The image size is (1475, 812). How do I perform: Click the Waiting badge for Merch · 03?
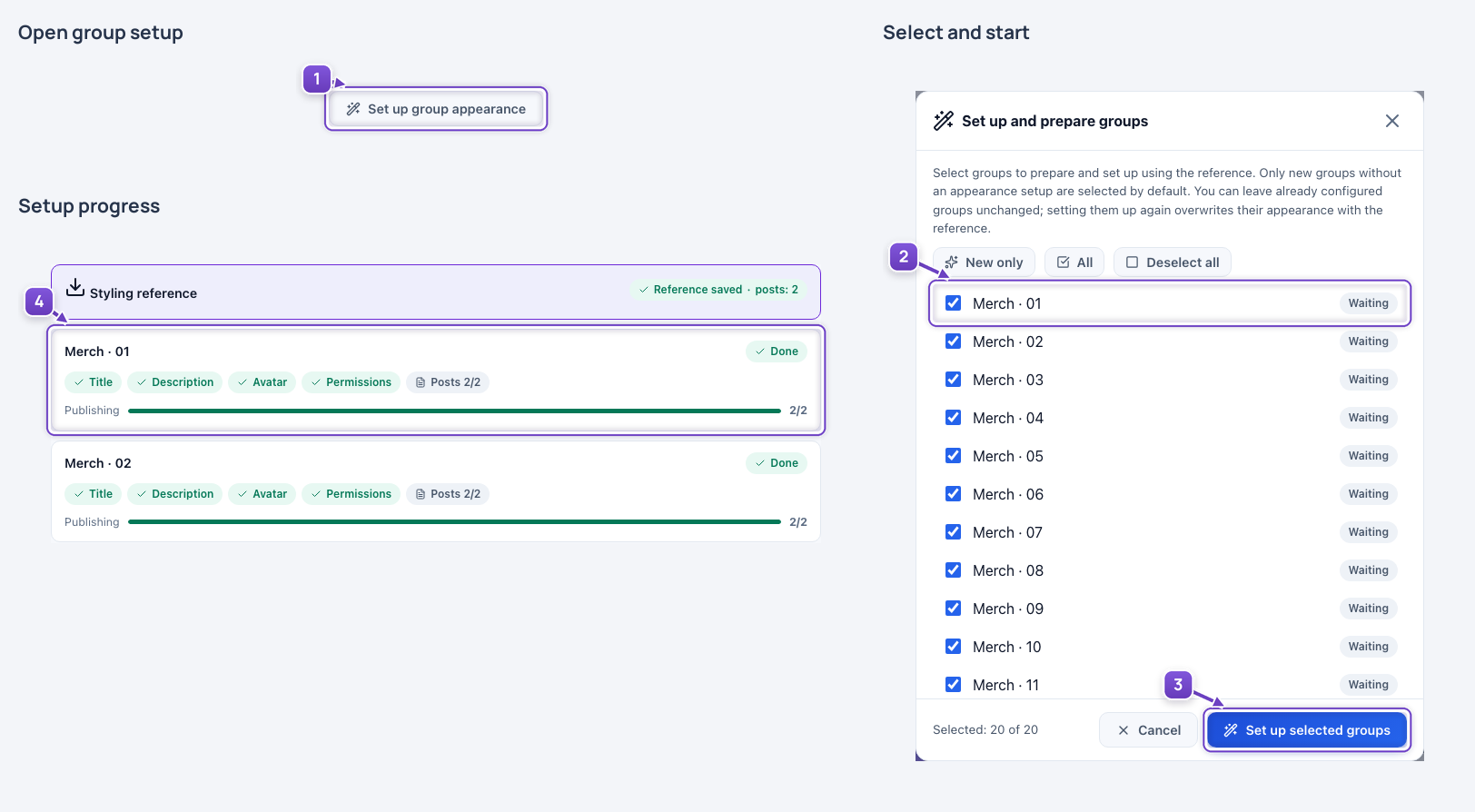point(1369,380)
